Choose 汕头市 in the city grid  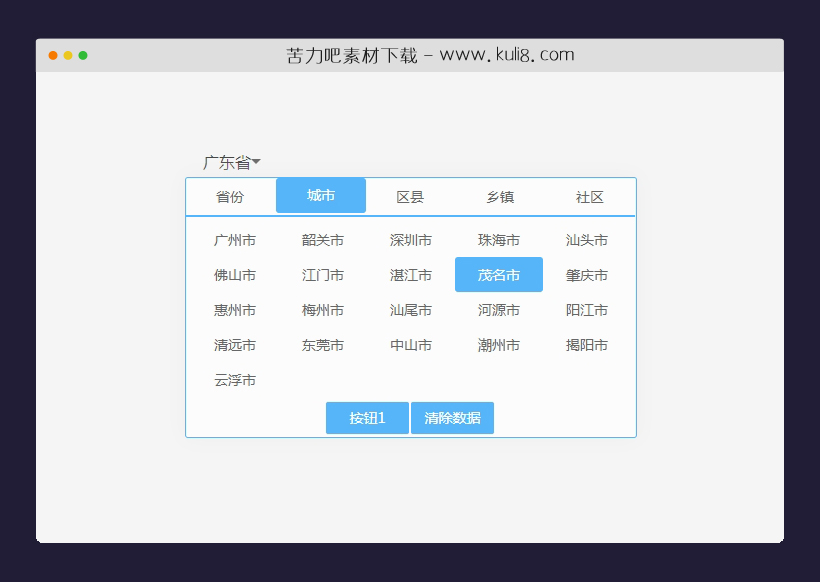[587, 240]
